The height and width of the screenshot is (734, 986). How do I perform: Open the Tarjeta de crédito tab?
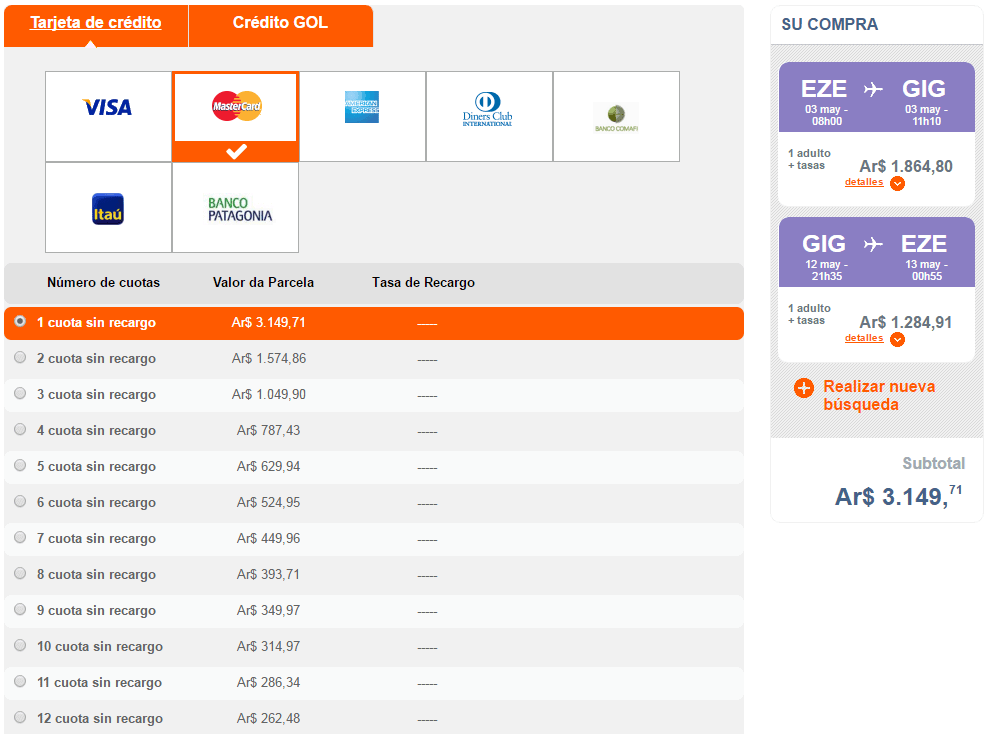click(x=96, y=25)
